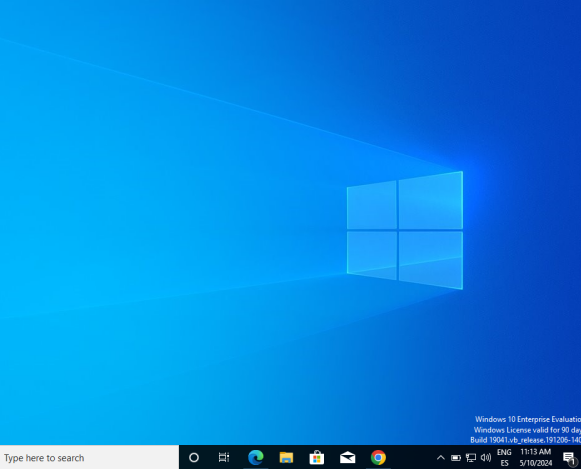The width and height of the screenshot is (581, 469).
Task: Click the Windows logo on the wallpaper
Action: tap(405, 230)
